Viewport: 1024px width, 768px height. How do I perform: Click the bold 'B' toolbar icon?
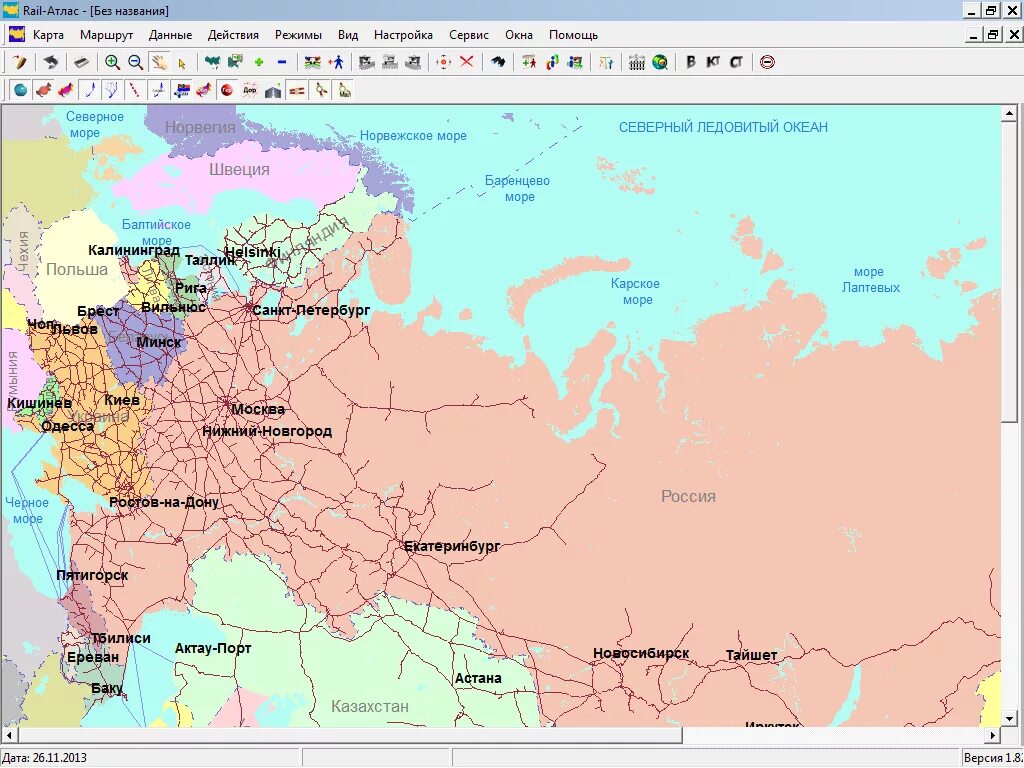coord(691,62)
